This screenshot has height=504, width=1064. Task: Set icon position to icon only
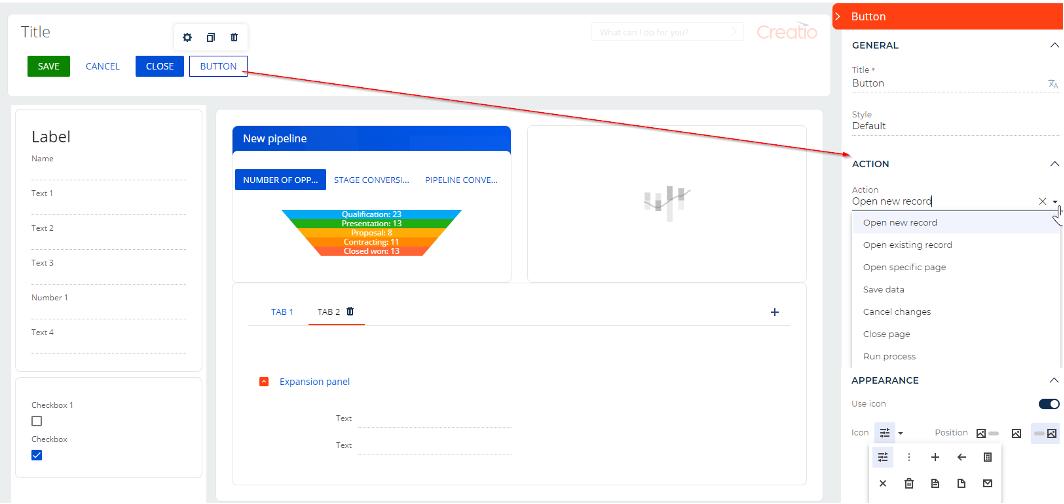1016,433
